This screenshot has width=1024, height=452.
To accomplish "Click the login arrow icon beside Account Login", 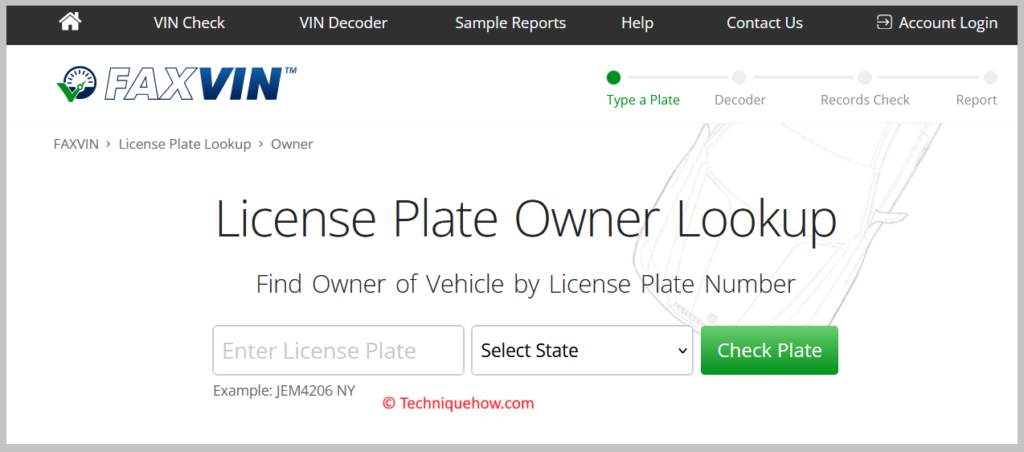I will [x=884, y=23].
